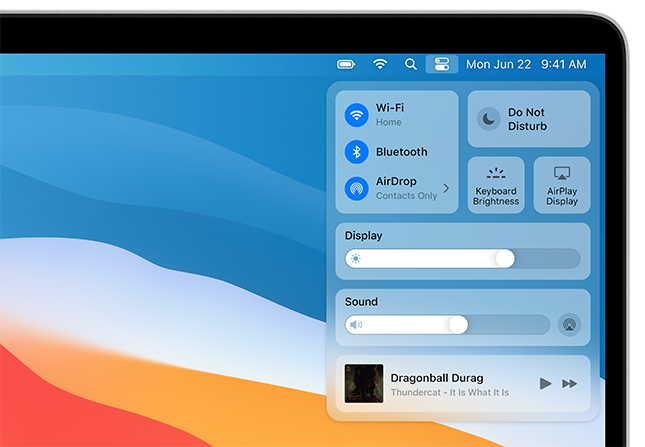
Task: Expand AirDrop options chevron
Action: [446, 188]
